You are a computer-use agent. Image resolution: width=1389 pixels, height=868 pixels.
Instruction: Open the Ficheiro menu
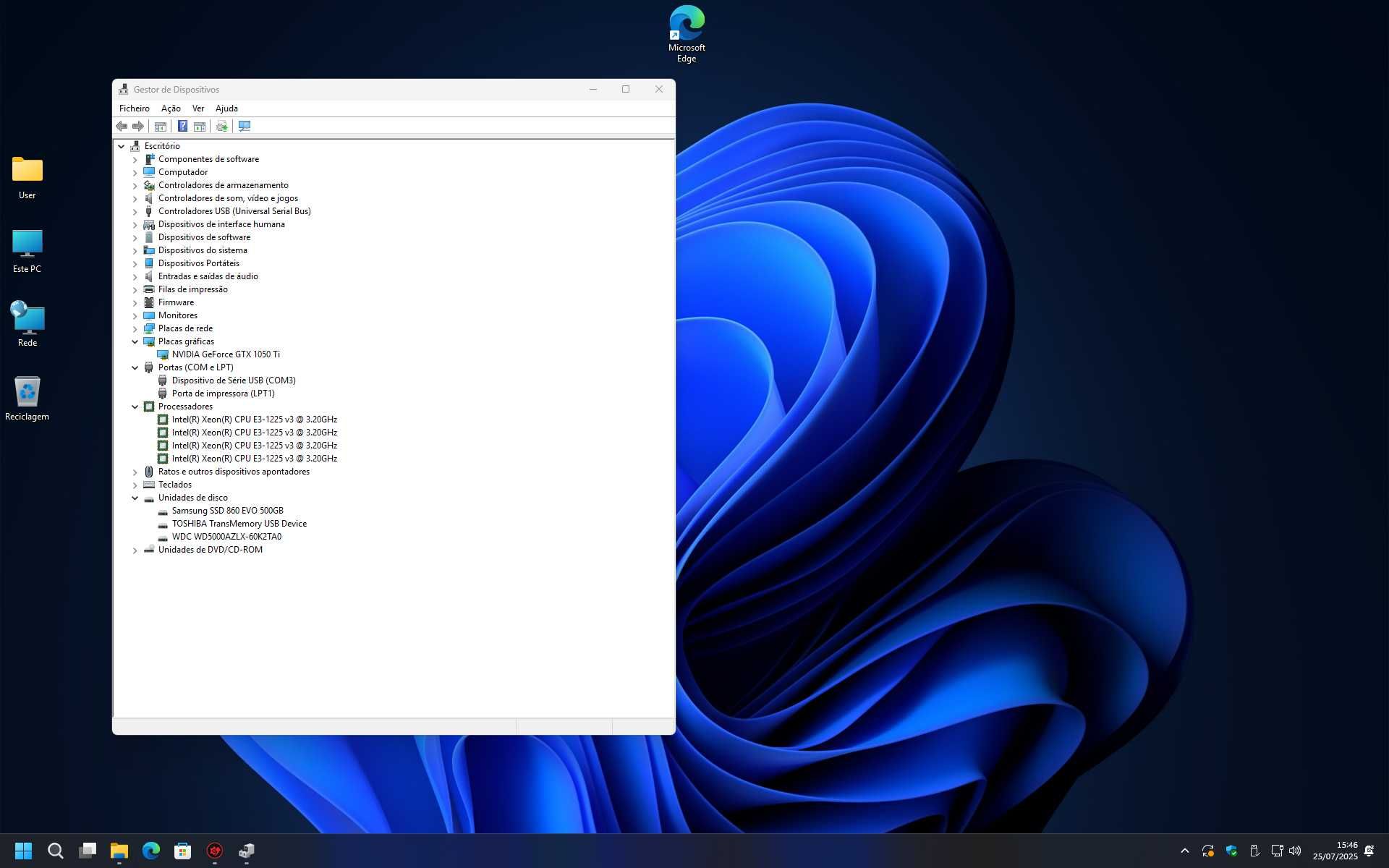point(135,109)
